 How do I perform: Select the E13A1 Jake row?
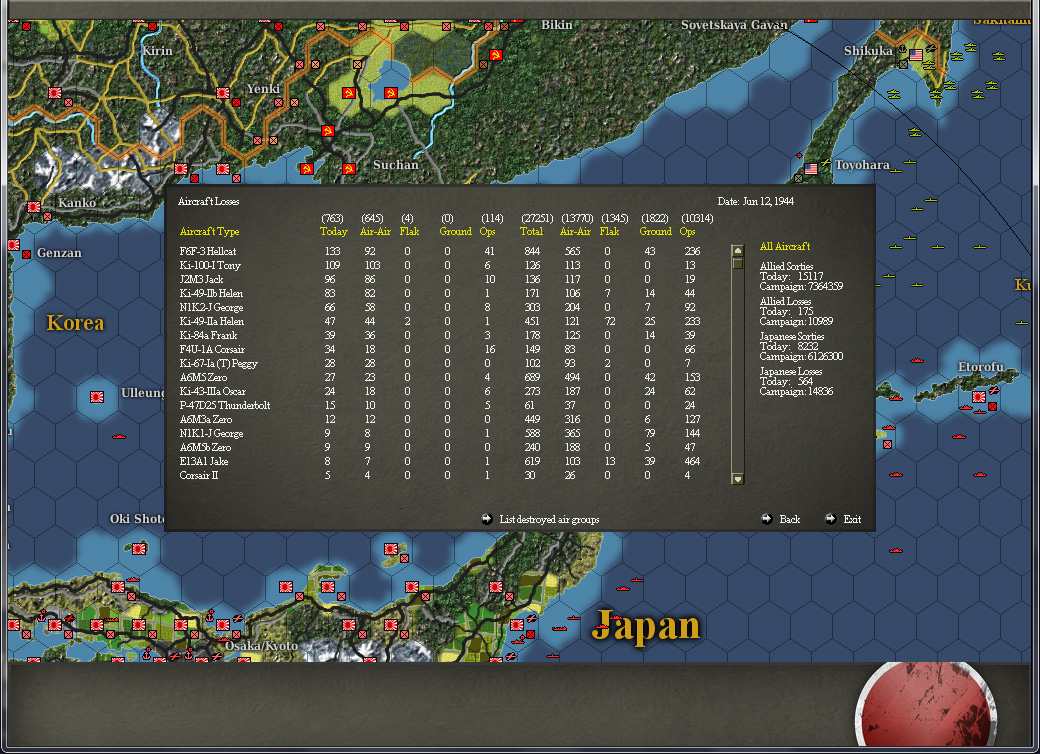440,461
